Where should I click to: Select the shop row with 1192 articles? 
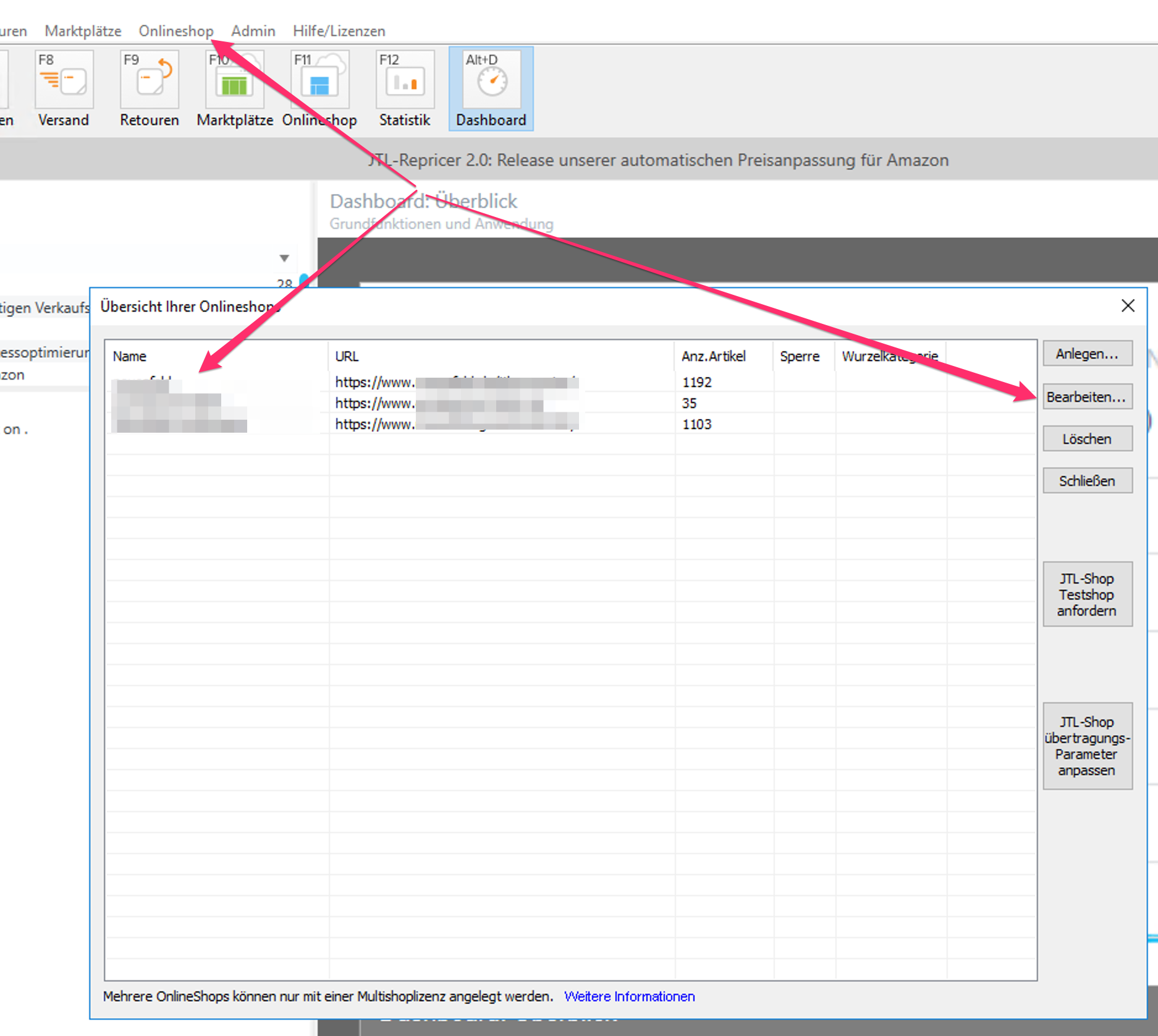pos(570,382)
